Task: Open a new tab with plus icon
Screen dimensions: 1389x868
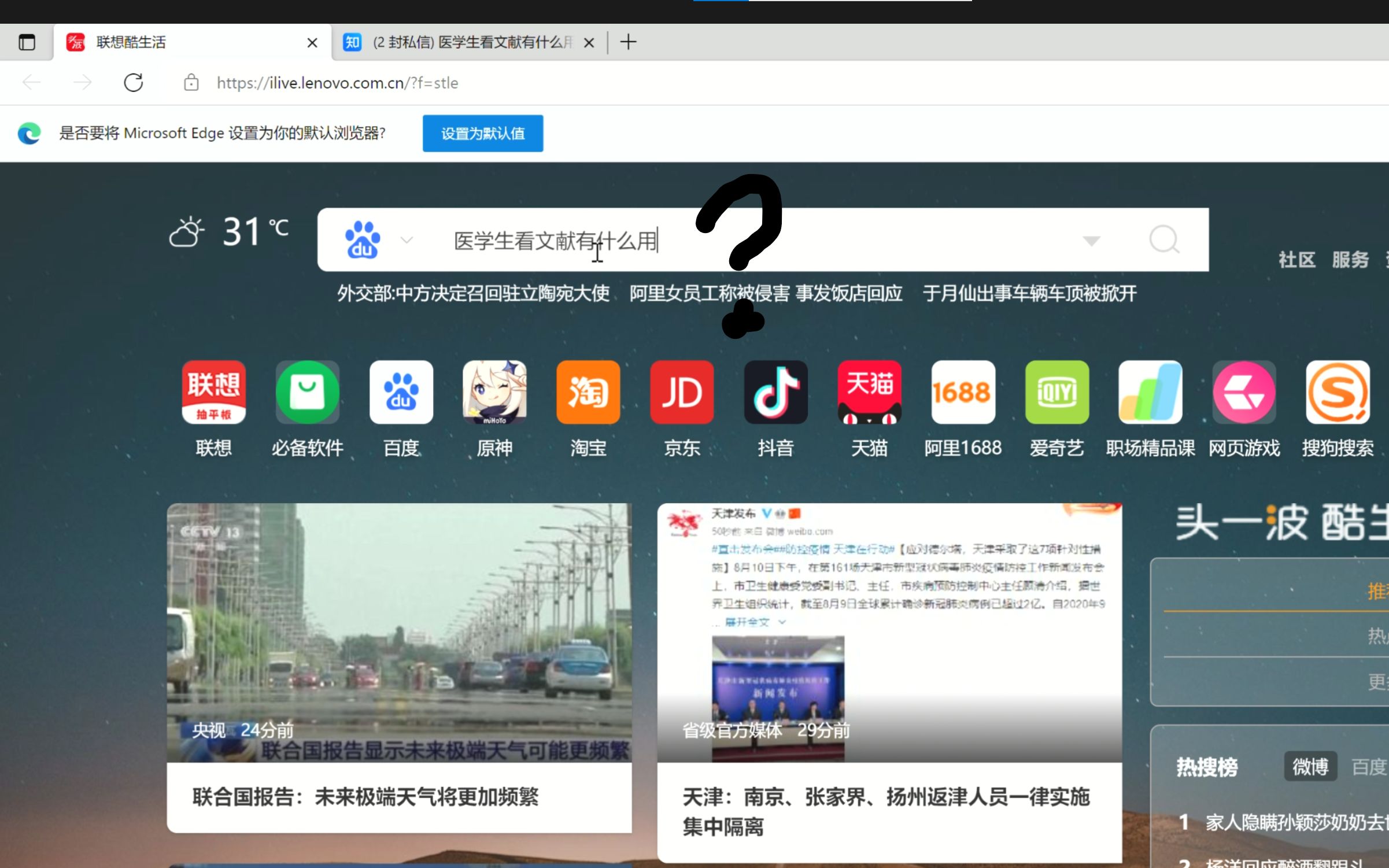Action: 628,42
